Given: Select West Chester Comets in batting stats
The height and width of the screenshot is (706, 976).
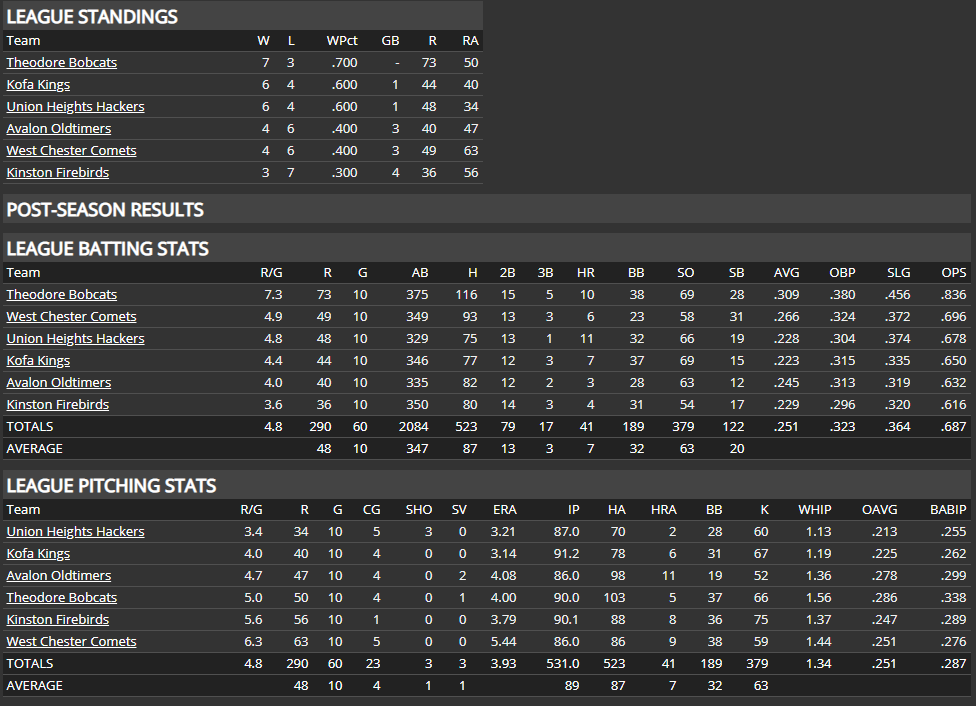Looking at the screenshot, I should (71, 316).
